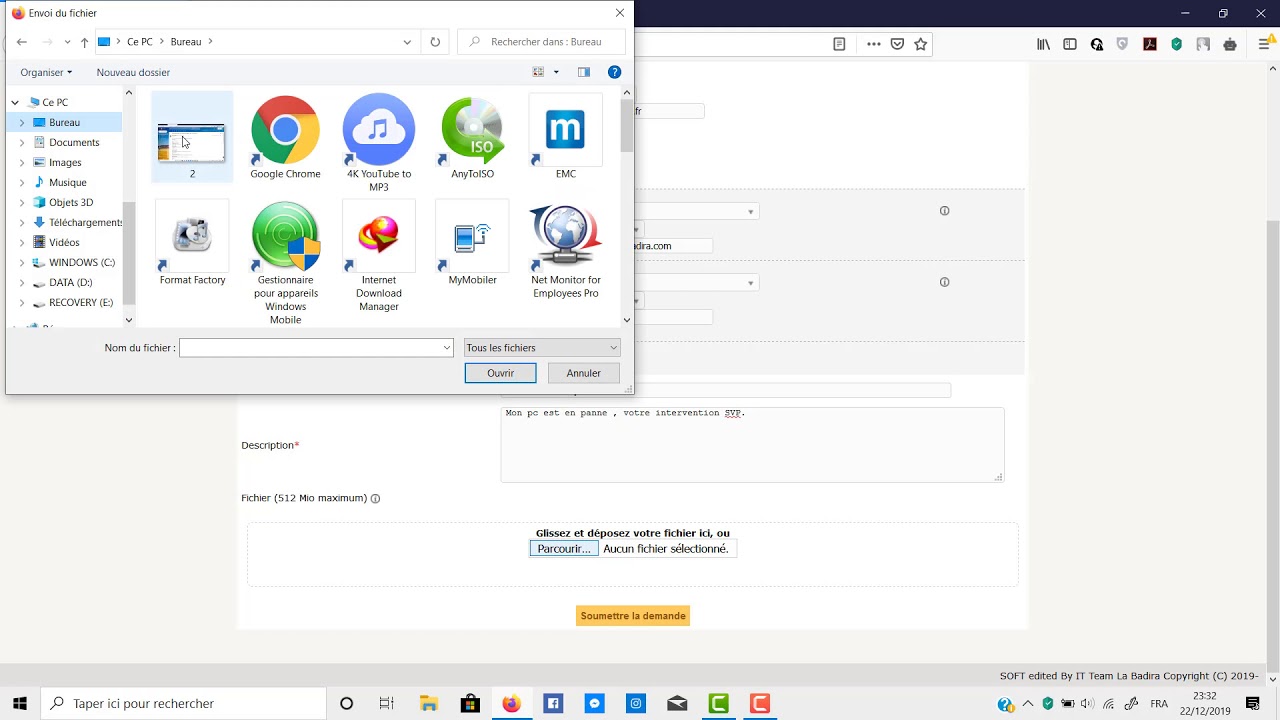This screenshot has height=720, width=1280.
Task: Open Firefox page actions menu
Action: pyautogui.click(x=874, y=44)
